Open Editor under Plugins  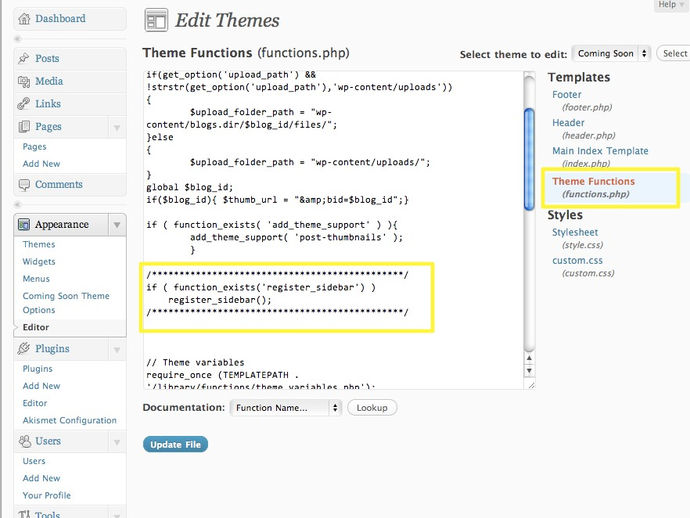(35, 403)
